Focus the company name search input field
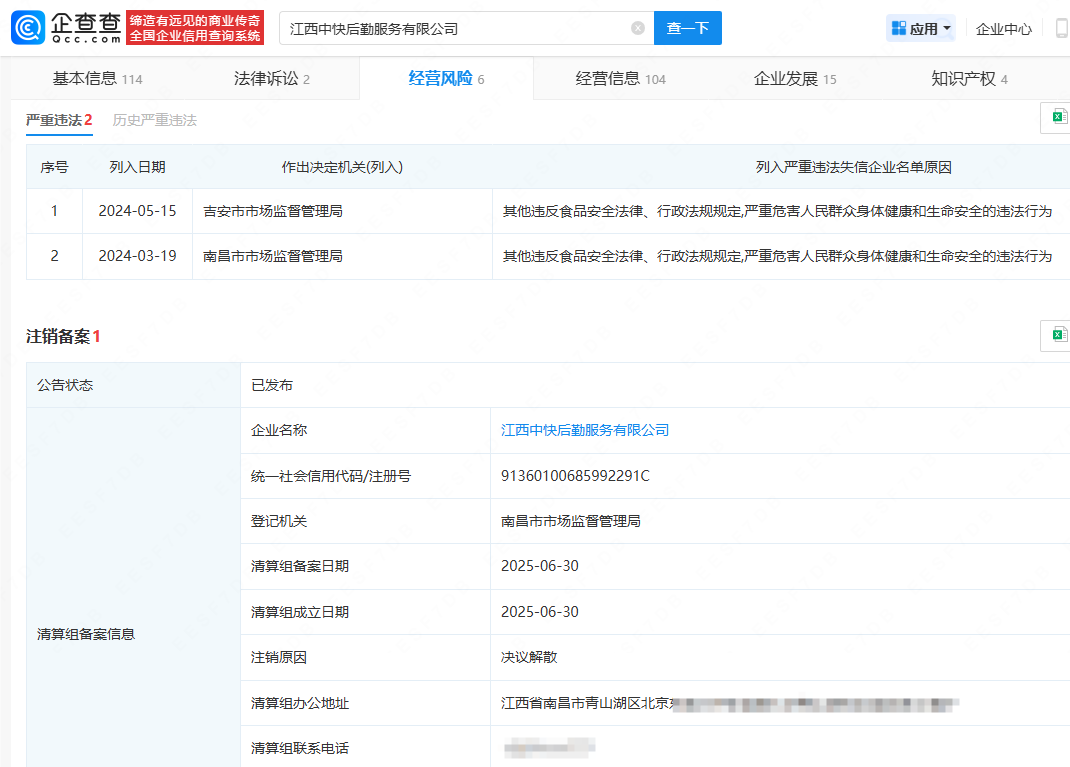Image resolution: width=1070 pixels, height=767 pixels. [455, 28]
